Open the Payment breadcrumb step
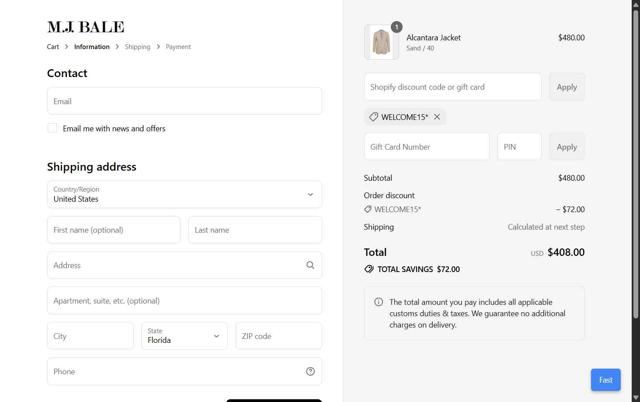This screenshot has height=402, width=640. click(178, 47)
